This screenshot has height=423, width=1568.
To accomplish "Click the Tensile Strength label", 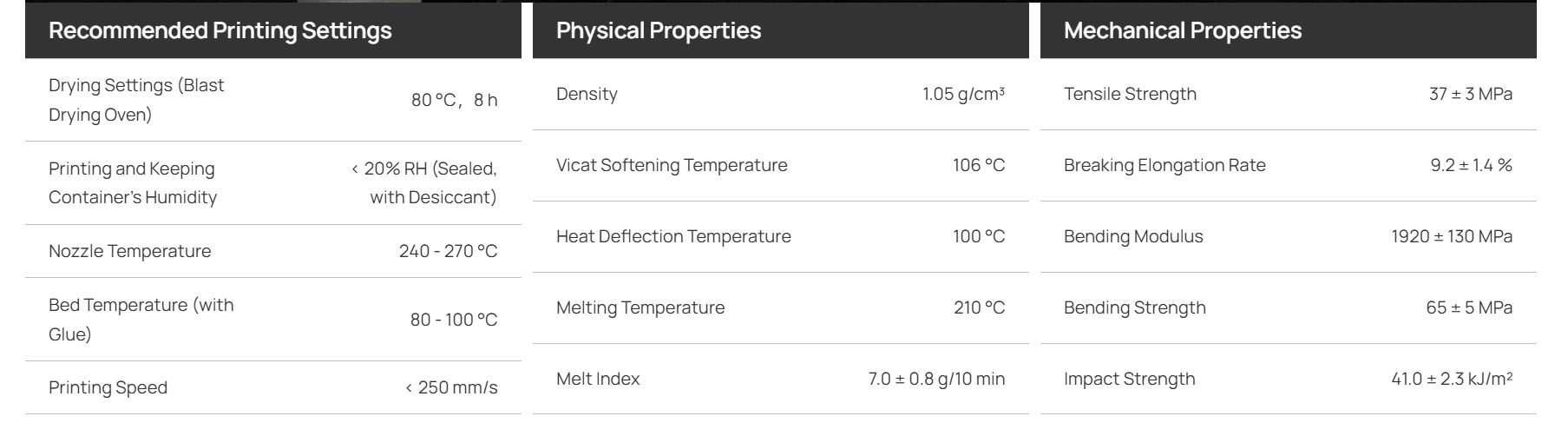I will (1130, 94).
